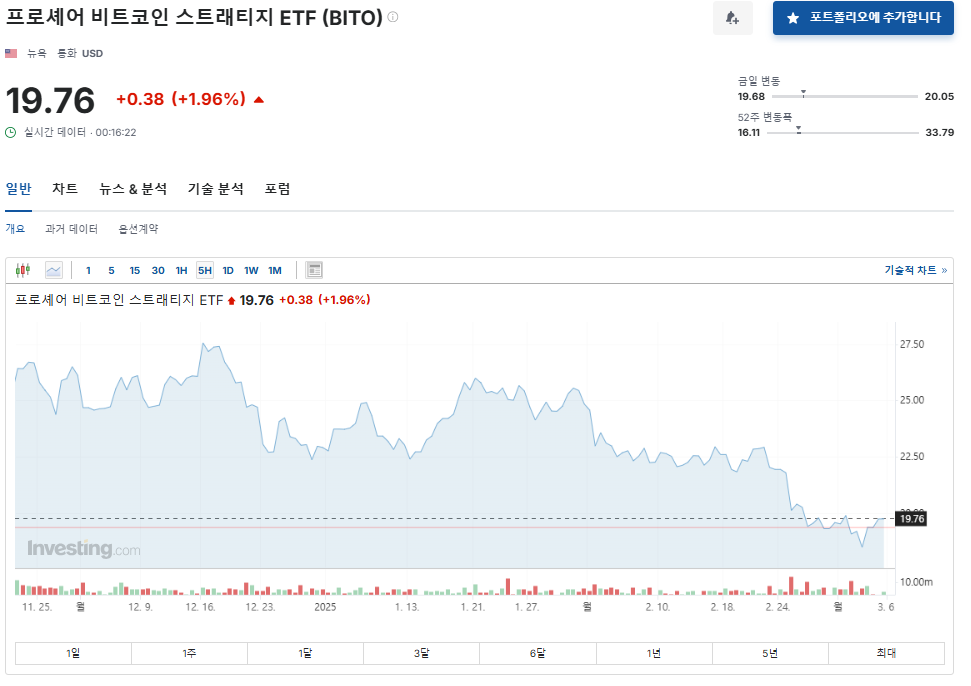Click the US flag icon near 뉴욕

(11, 53)
